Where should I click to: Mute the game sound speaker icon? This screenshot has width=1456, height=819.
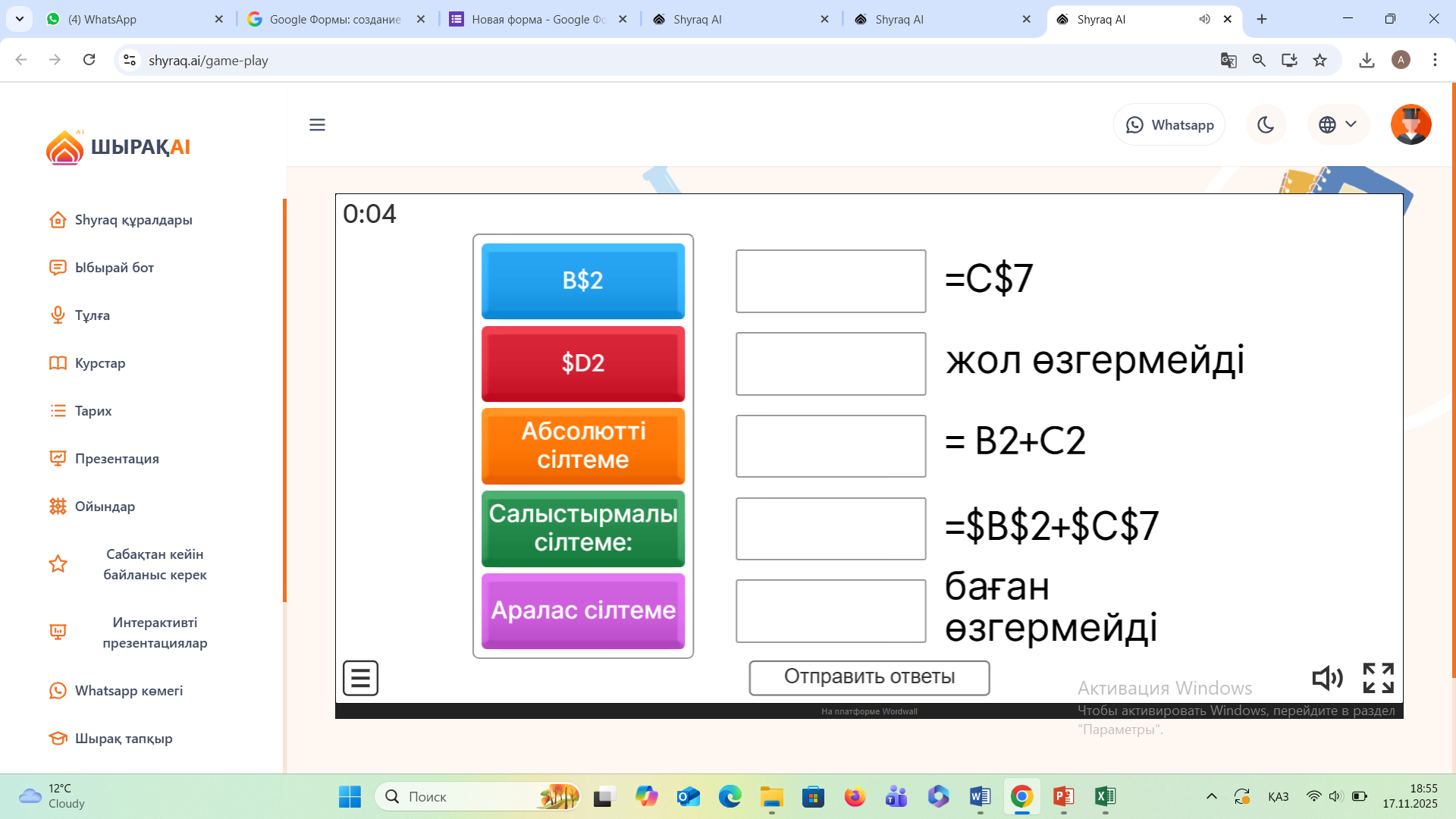click(x=1327, y=678)
